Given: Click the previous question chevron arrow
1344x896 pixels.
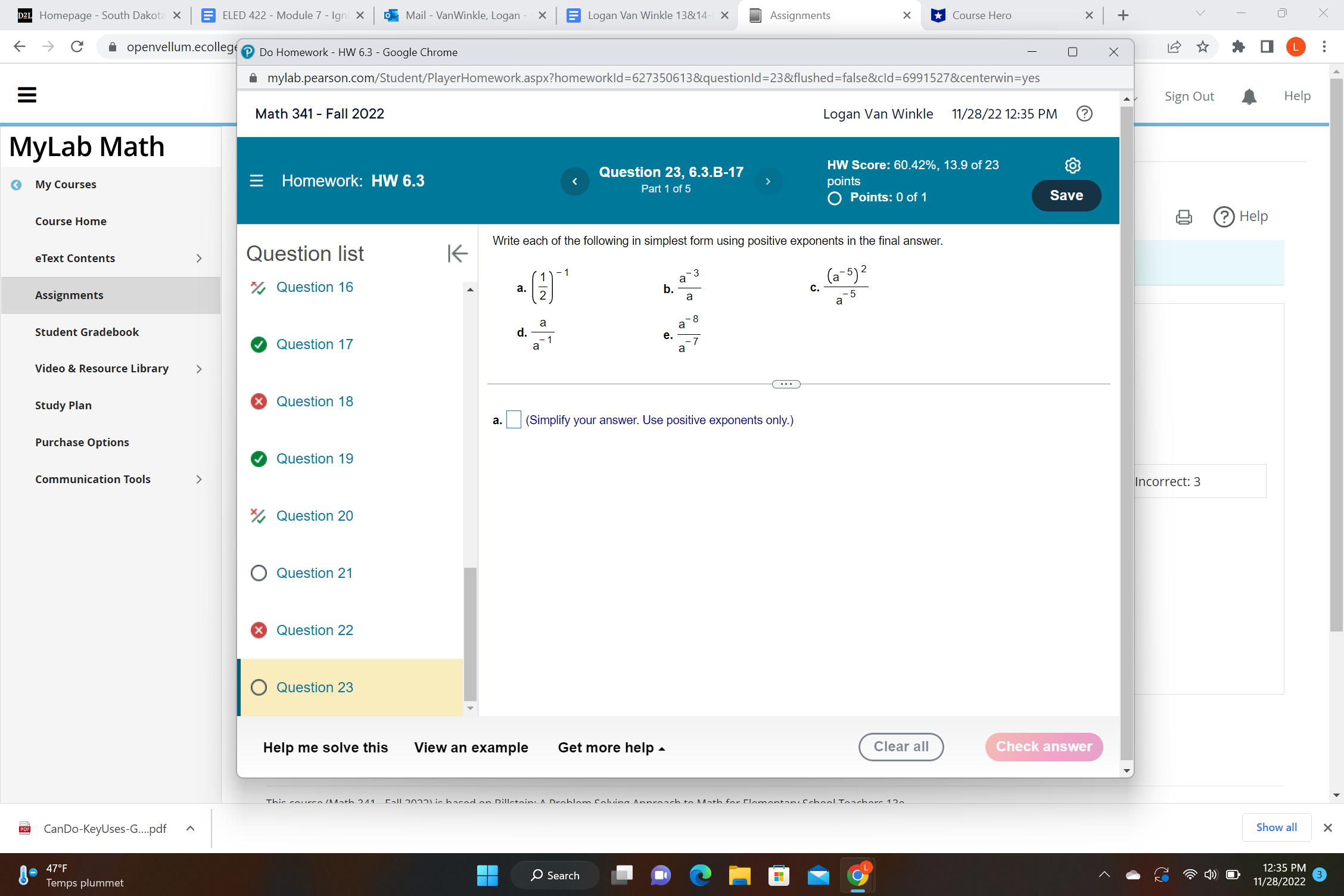Looking at the screenshot, I should (574, 181).
